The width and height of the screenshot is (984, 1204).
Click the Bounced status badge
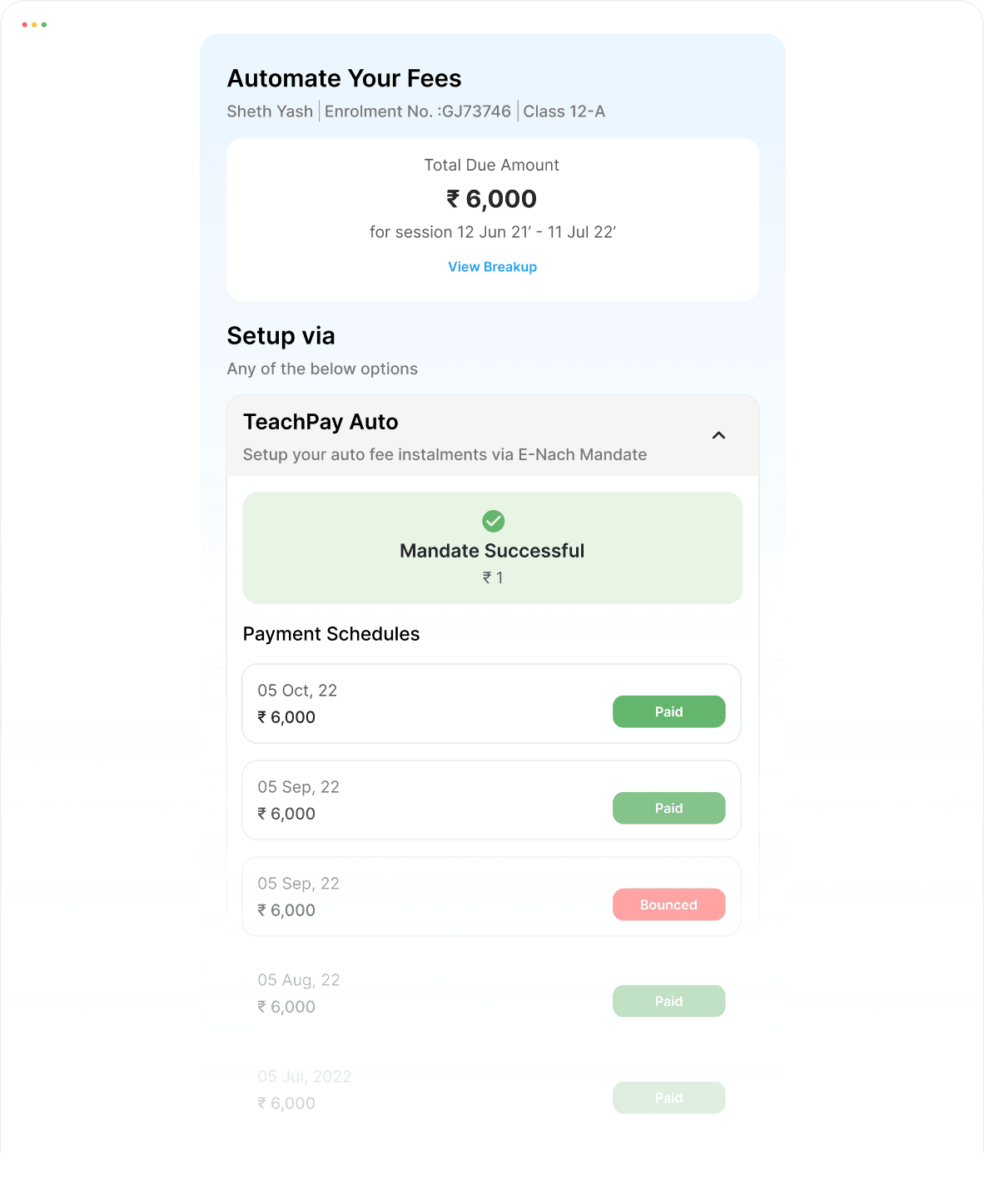(669, 904)
